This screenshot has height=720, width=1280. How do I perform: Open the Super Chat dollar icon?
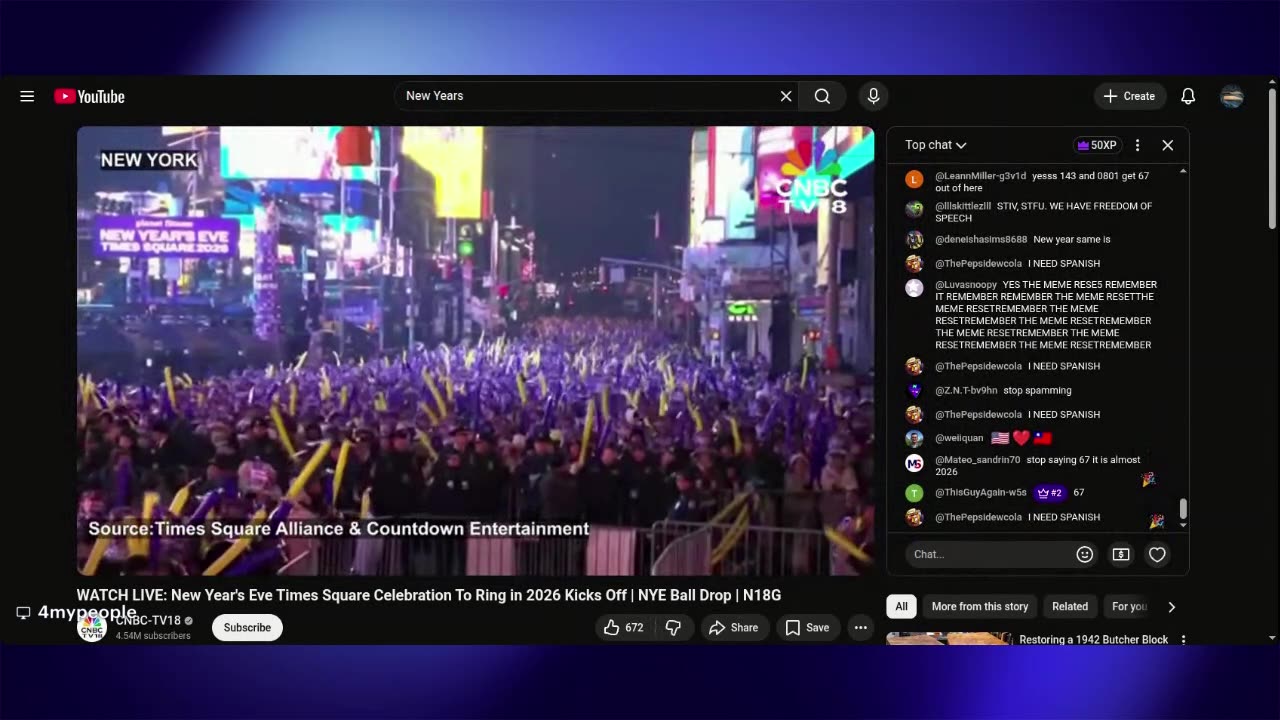click(x=1121, y=554)
